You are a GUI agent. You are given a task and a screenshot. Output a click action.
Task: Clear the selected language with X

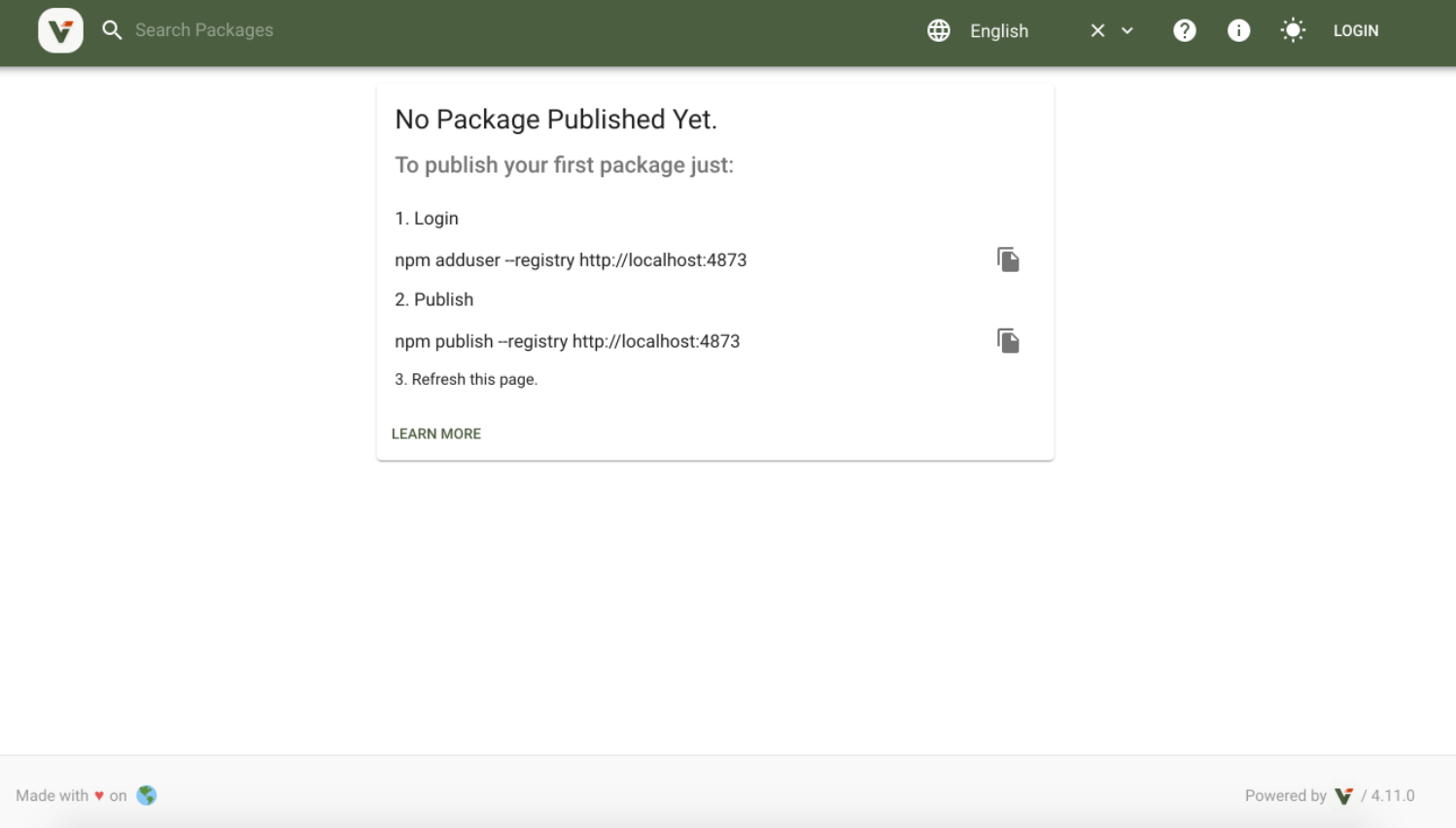pyautogui.click(x=1097, y=30)
